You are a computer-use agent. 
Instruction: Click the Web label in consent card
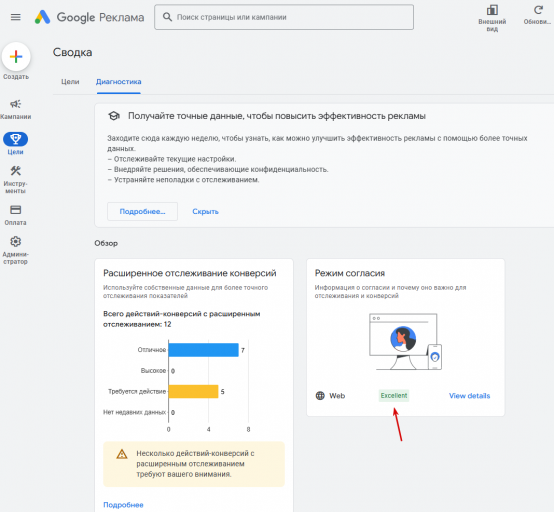(337, 396)
